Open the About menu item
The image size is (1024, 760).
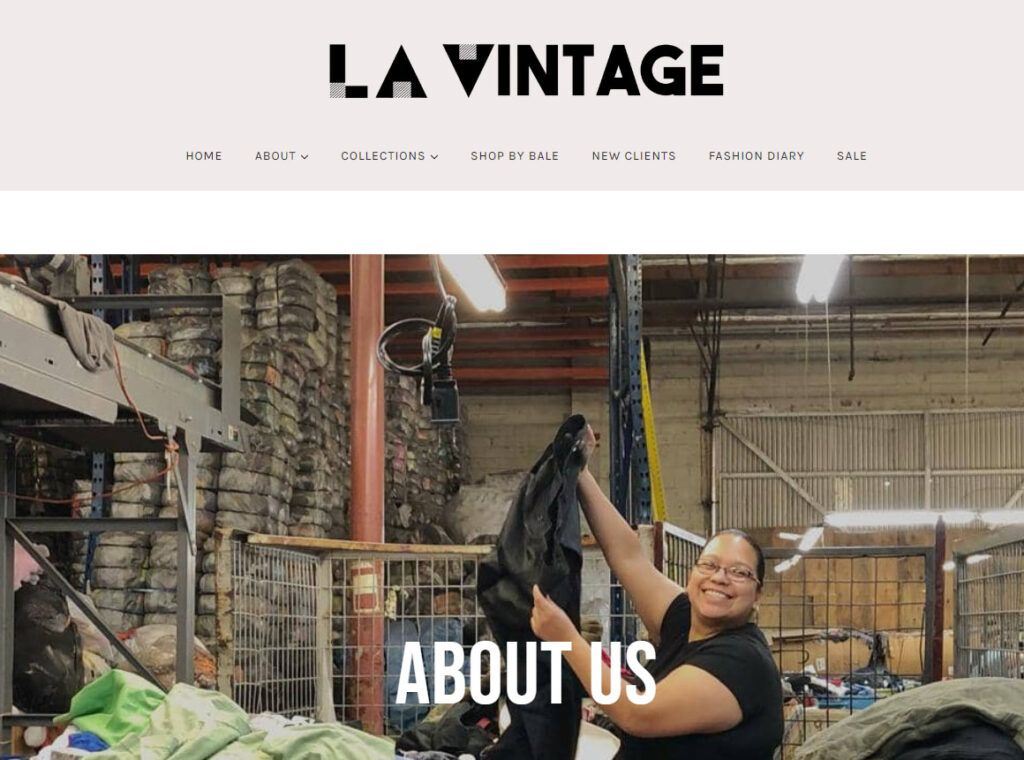pyautogui.click(x=275, y=156)
